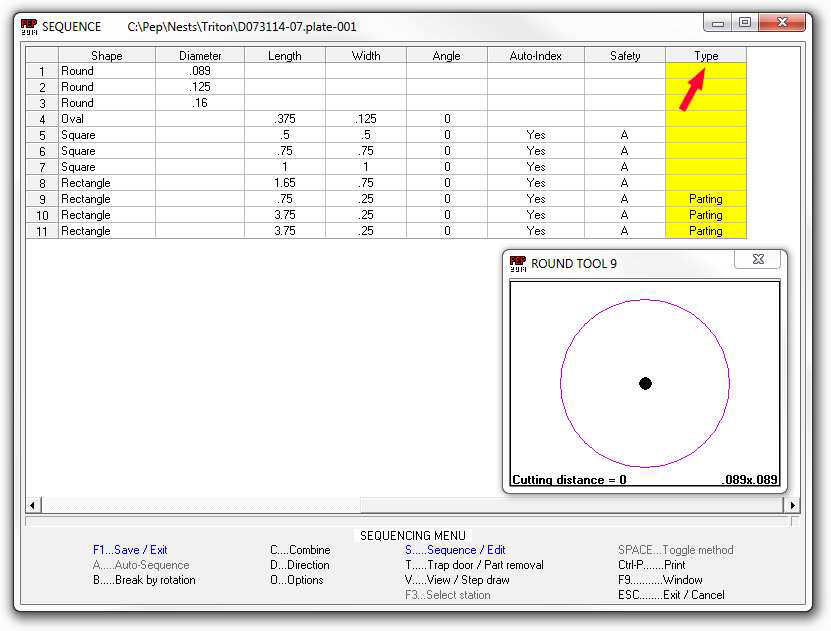
Task: Maximize the SEQUENCE window
Action: tap(745, 22)
